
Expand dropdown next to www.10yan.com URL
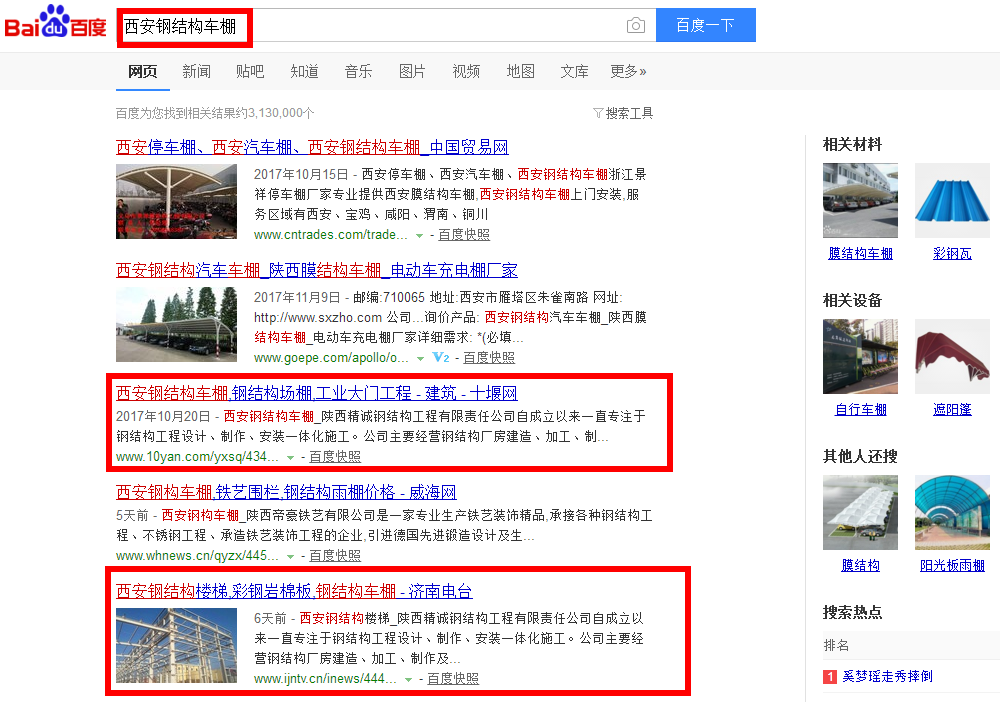[290, 457]
